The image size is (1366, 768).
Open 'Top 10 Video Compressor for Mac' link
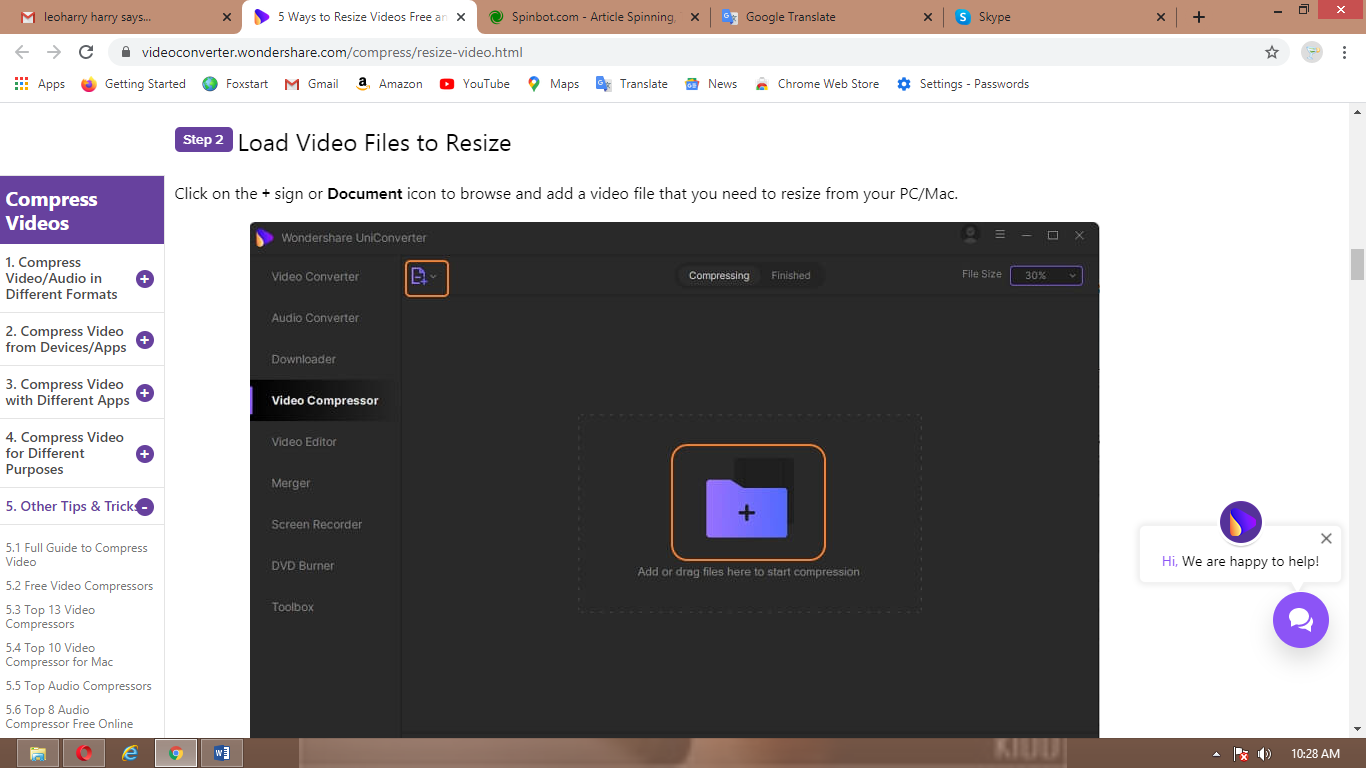pos(59,655)
